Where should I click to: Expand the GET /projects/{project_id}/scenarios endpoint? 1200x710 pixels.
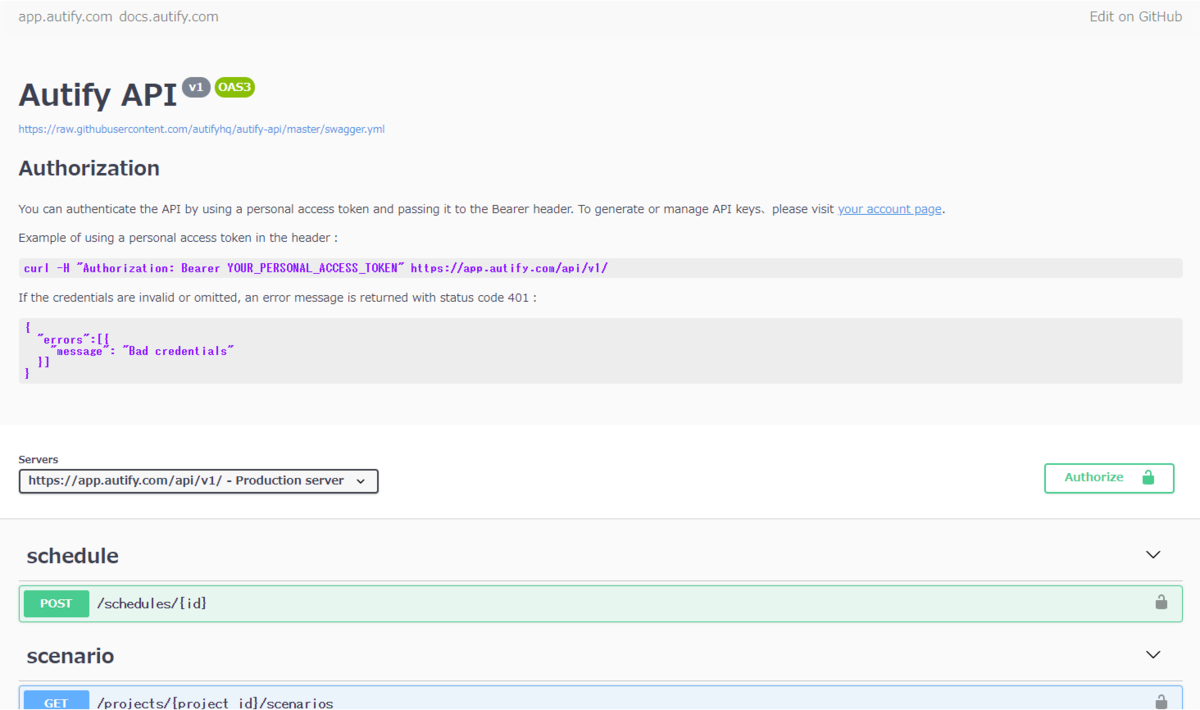click(x=600, y=698)
